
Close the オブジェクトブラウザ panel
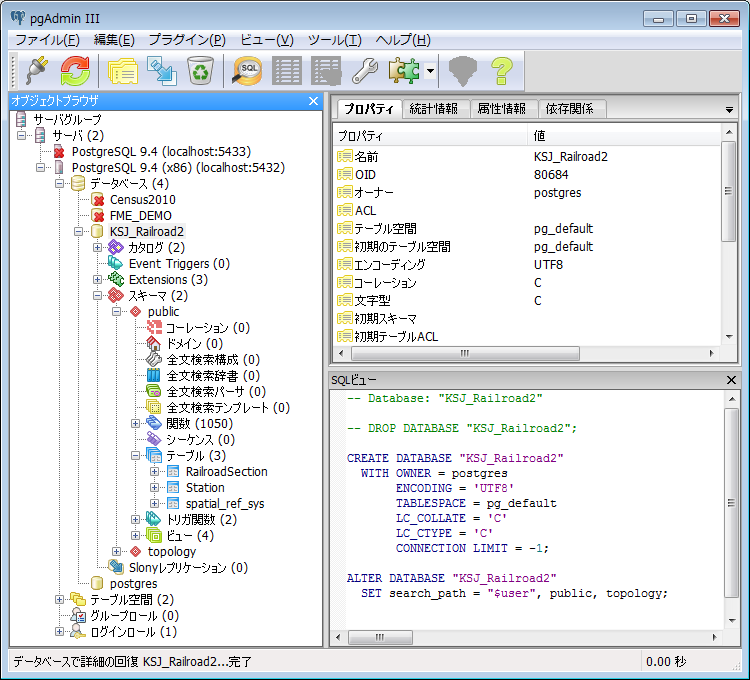tap(313, 101)
